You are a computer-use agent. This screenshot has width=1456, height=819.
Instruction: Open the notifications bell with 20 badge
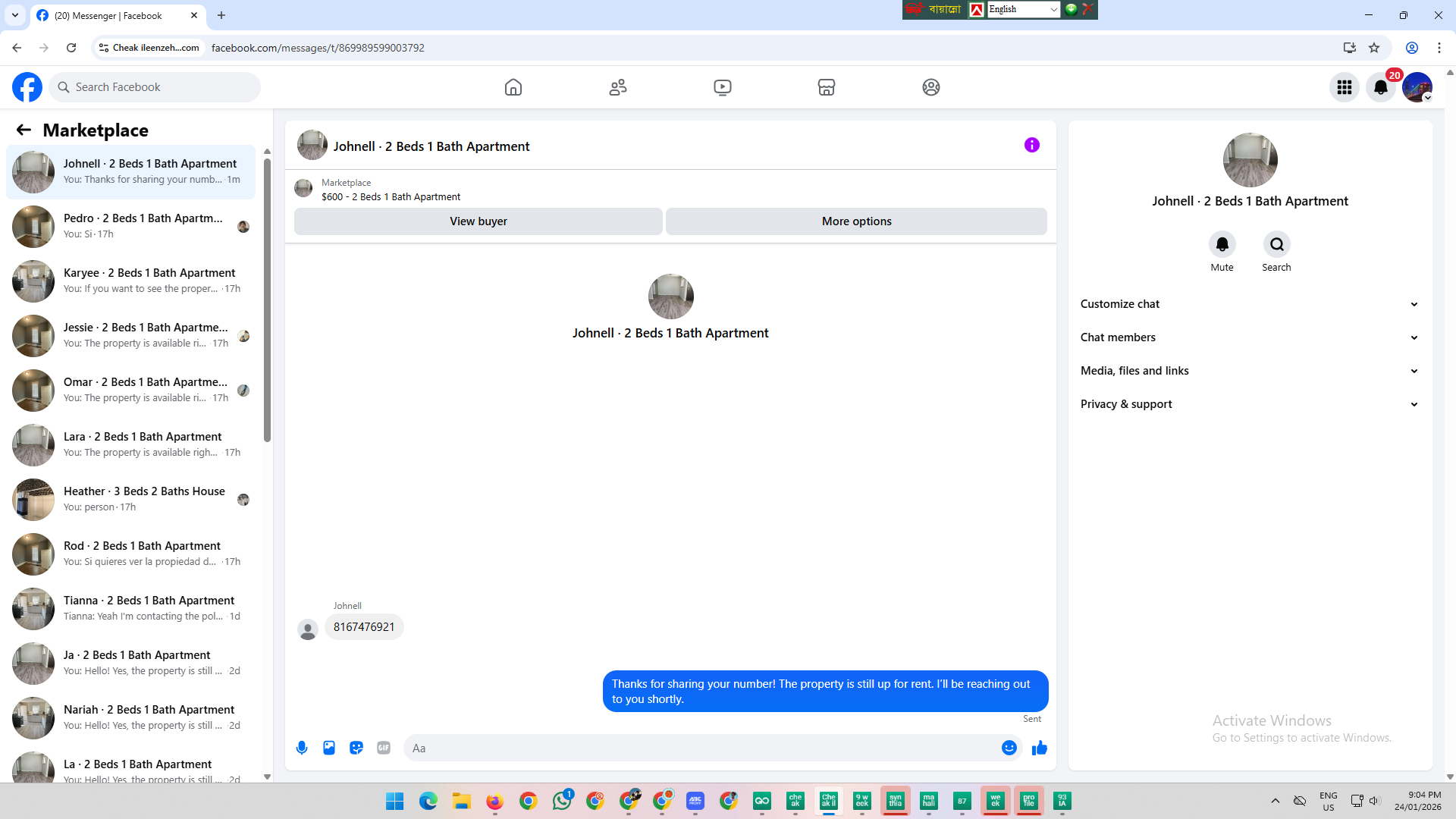(1381, 87)
